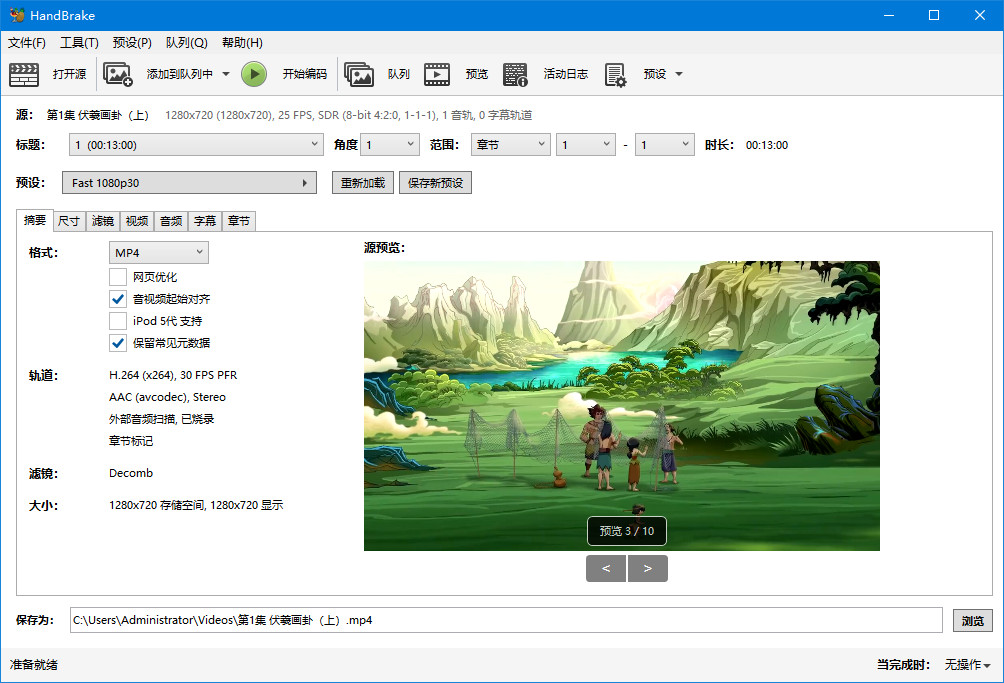Click the 浏览 browse button

click(x=972, y=620)
